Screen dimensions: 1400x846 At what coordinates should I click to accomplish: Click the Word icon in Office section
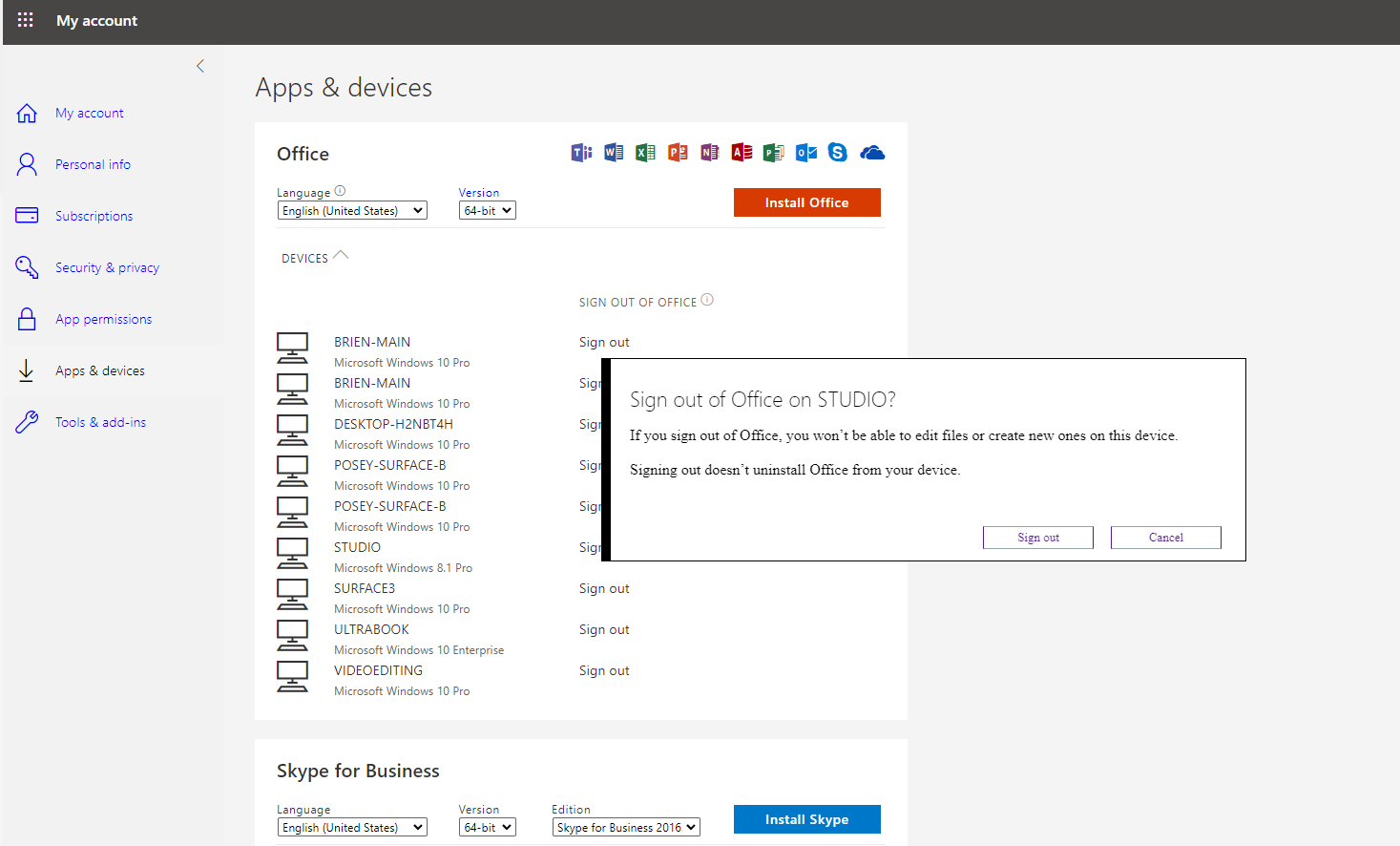(614, 153)
